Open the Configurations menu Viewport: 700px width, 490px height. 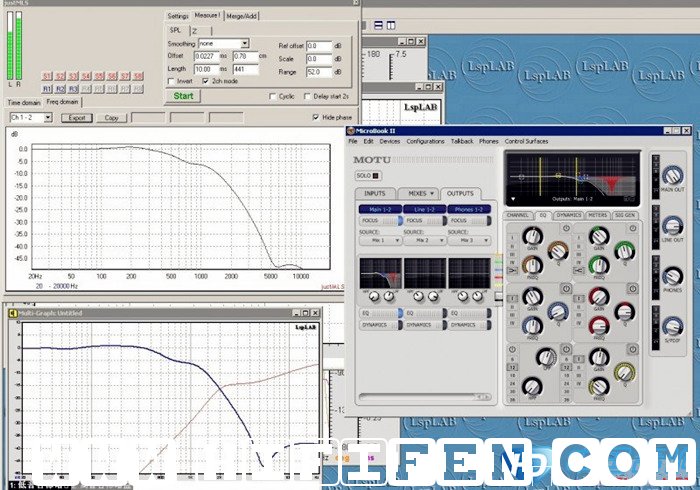pos(425,141)
